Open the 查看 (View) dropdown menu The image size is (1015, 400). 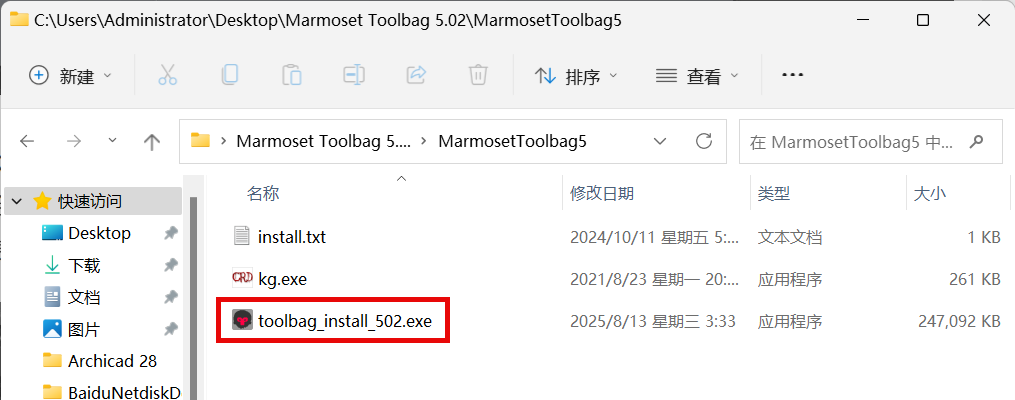tap(697, 77)
